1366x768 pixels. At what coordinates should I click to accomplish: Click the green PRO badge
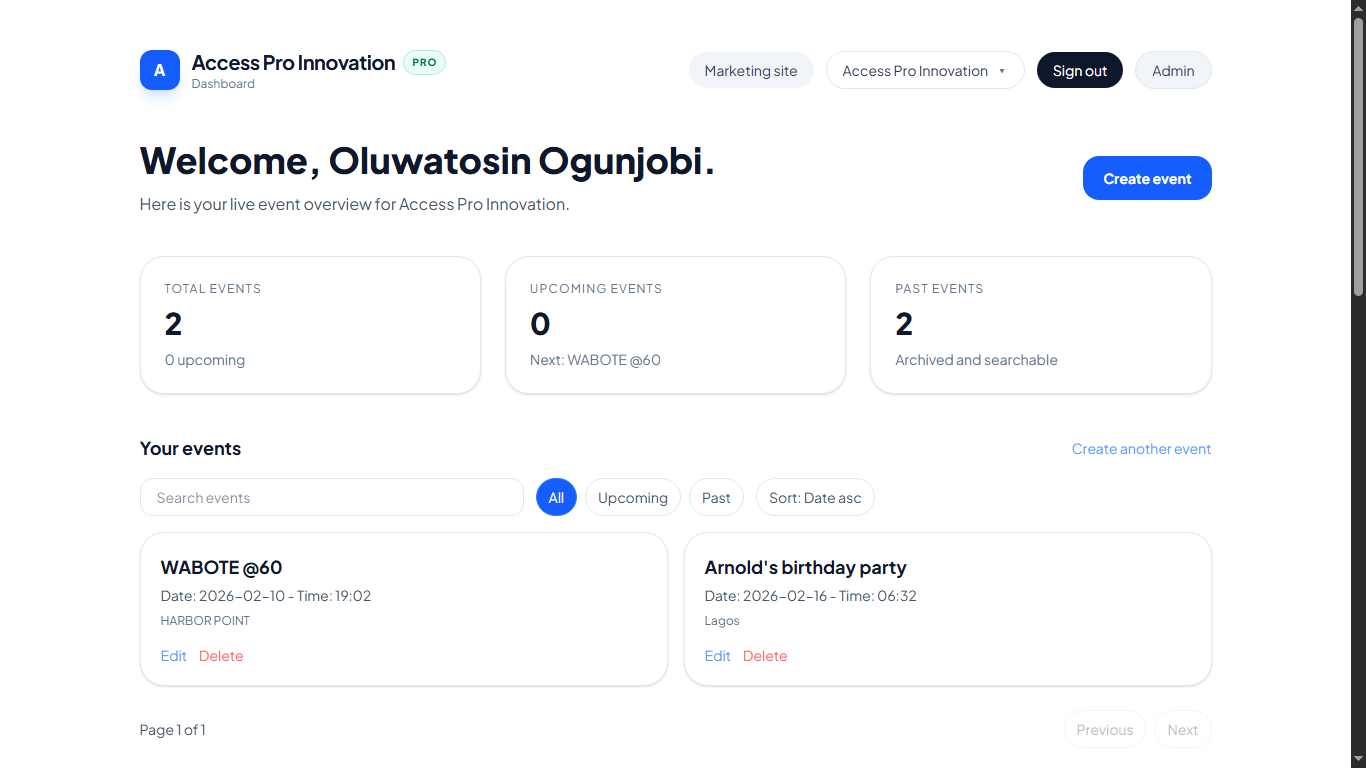(424, 62)
